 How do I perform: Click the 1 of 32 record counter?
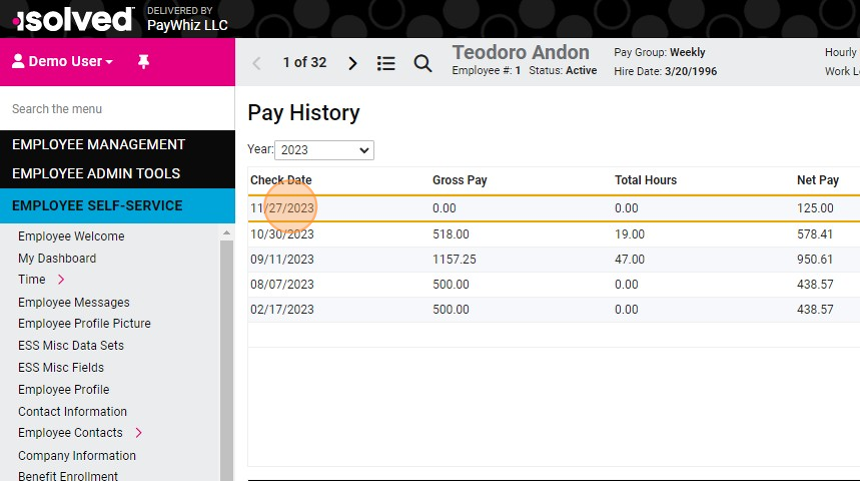(x=304, y=63)
